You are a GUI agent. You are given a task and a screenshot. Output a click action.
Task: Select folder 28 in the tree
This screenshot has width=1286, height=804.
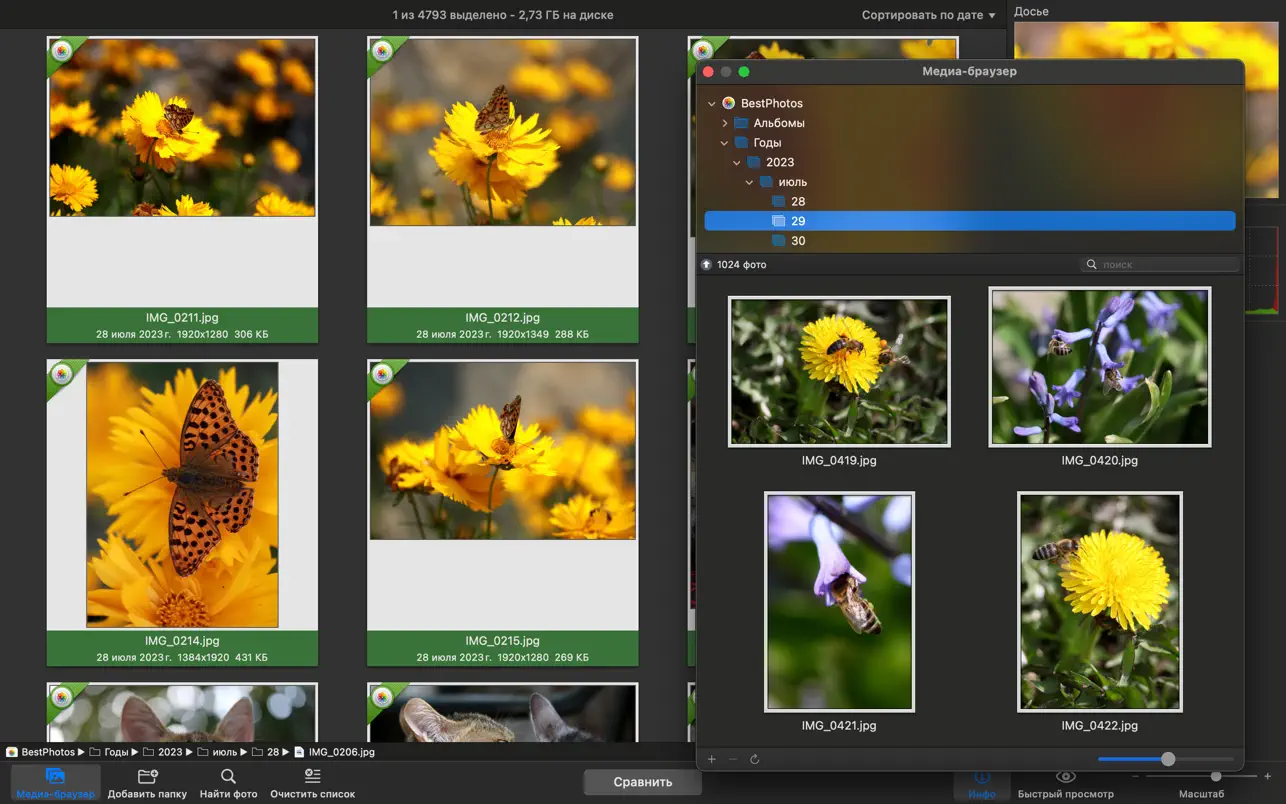pos(969,201)
